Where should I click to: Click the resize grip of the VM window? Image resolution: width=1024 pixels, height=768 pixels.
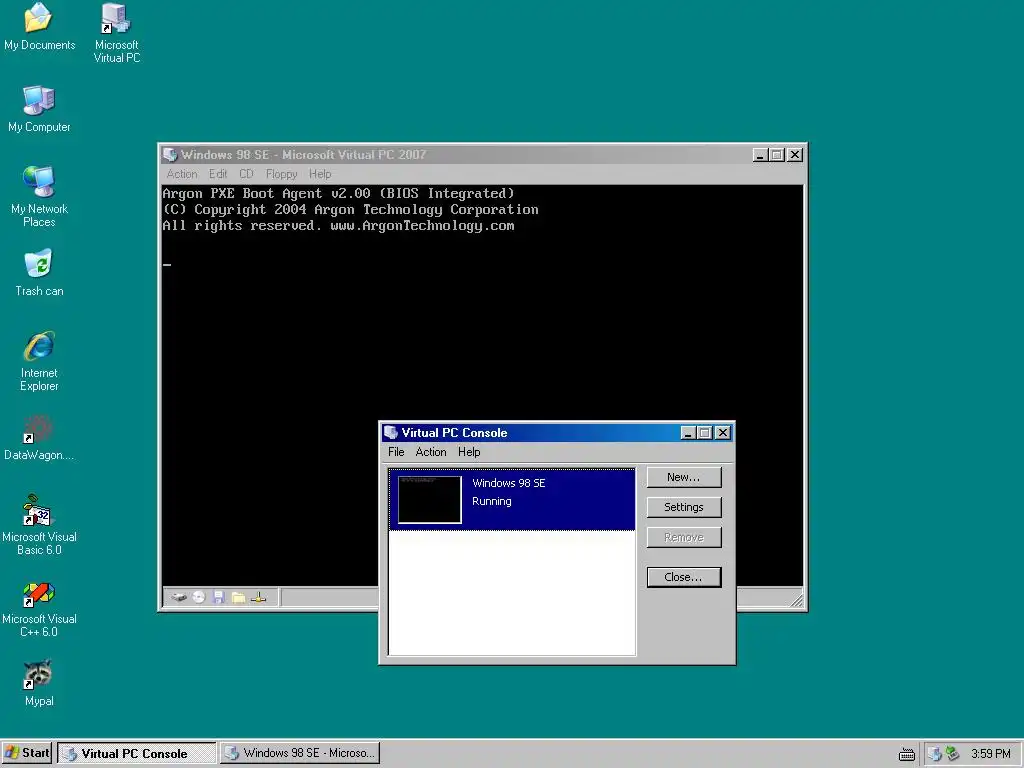click(797, 600)
